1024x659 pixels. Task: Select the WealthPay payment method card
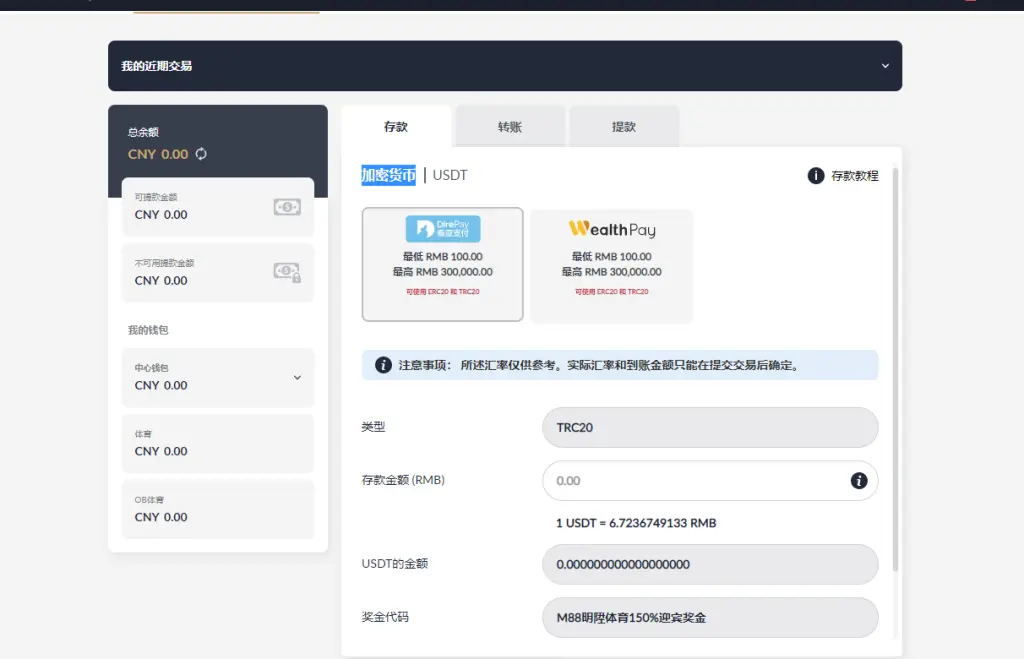pyautogui.click(x=611, y=264)
